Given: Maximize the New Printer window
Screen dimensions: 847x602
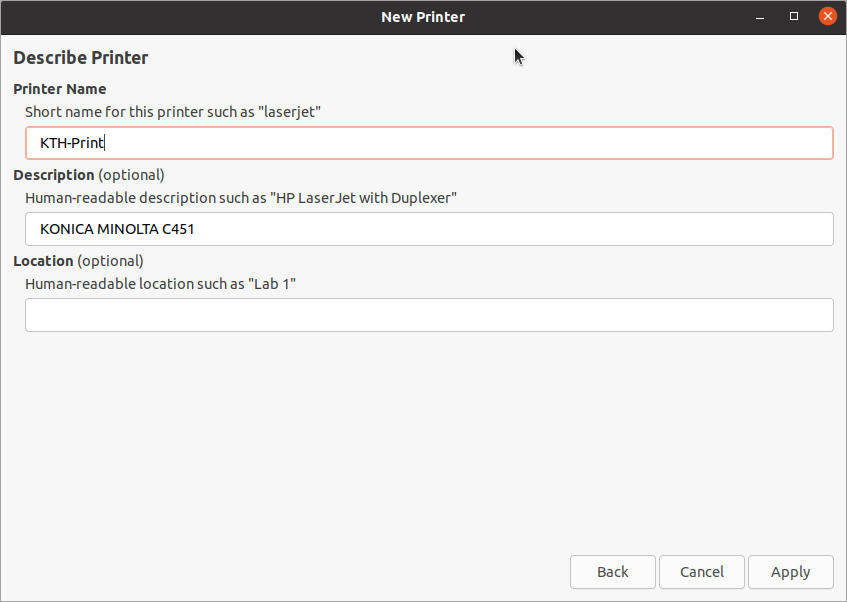Looking at the screenshot, I should click(x=794, y=16).
